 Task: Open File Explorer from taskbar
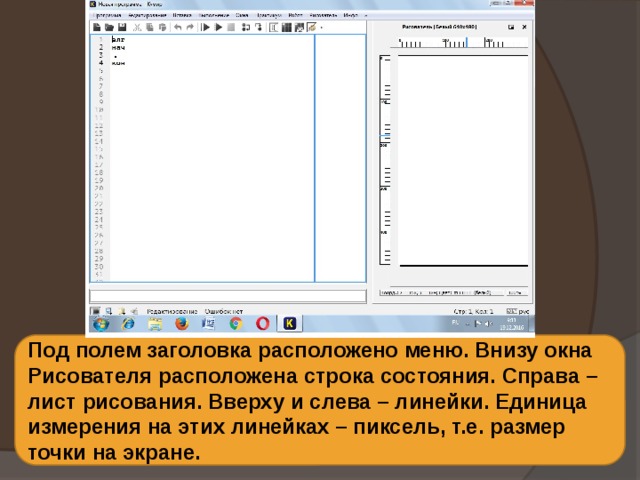pyautogui.click(x=155, y=324)
